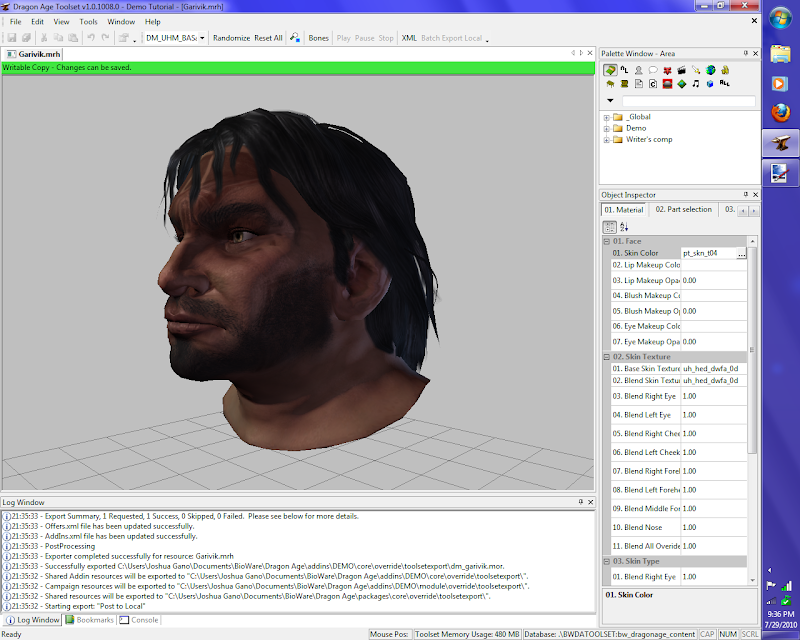The image size is (800, 640).
Task: Sort properties alphabetically in Object Inspector
Action: [x=624, y=228]
